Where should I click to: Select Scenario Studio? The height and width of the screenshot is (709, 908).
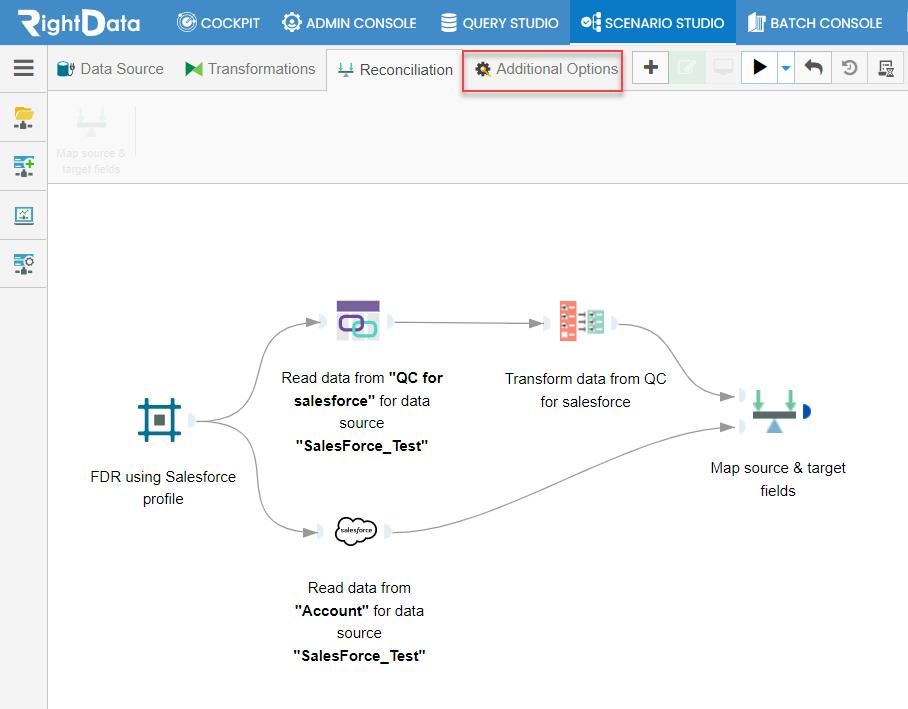point(653,23)
